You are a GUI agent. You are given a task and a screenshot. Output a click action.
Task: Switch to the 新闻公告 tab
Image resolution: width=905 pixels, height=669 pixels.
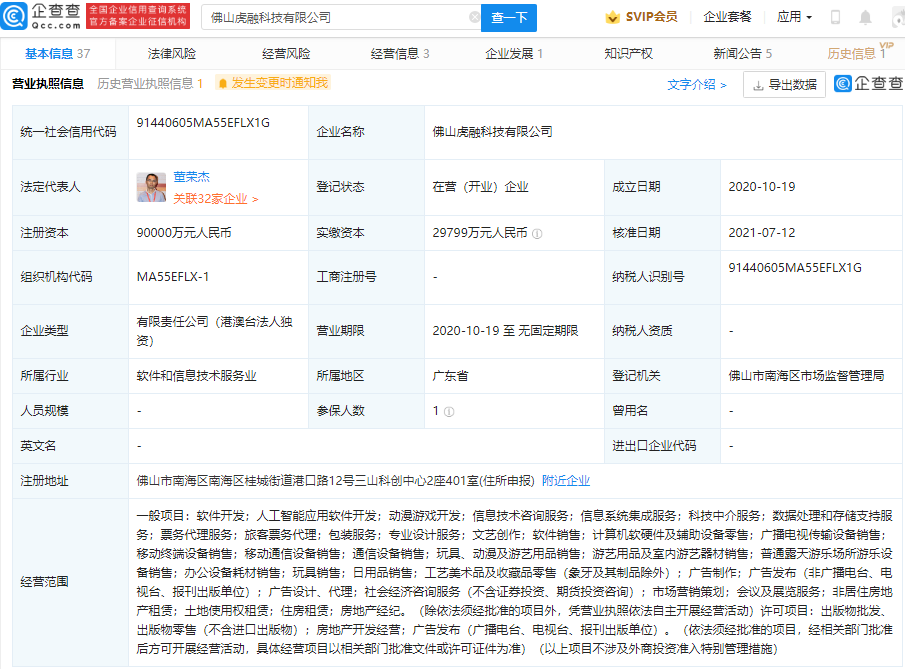(742, 54)
